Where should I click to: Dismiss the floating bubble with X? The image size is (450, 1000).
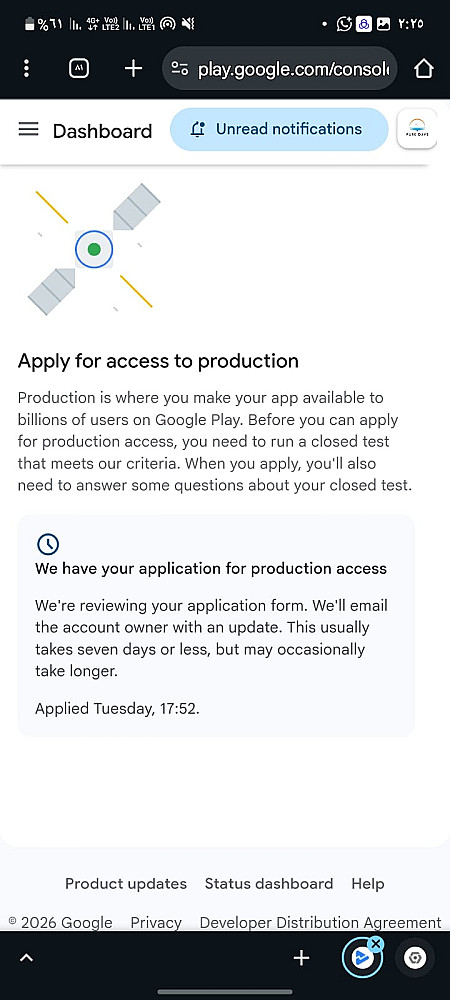[x=376, y=943]
